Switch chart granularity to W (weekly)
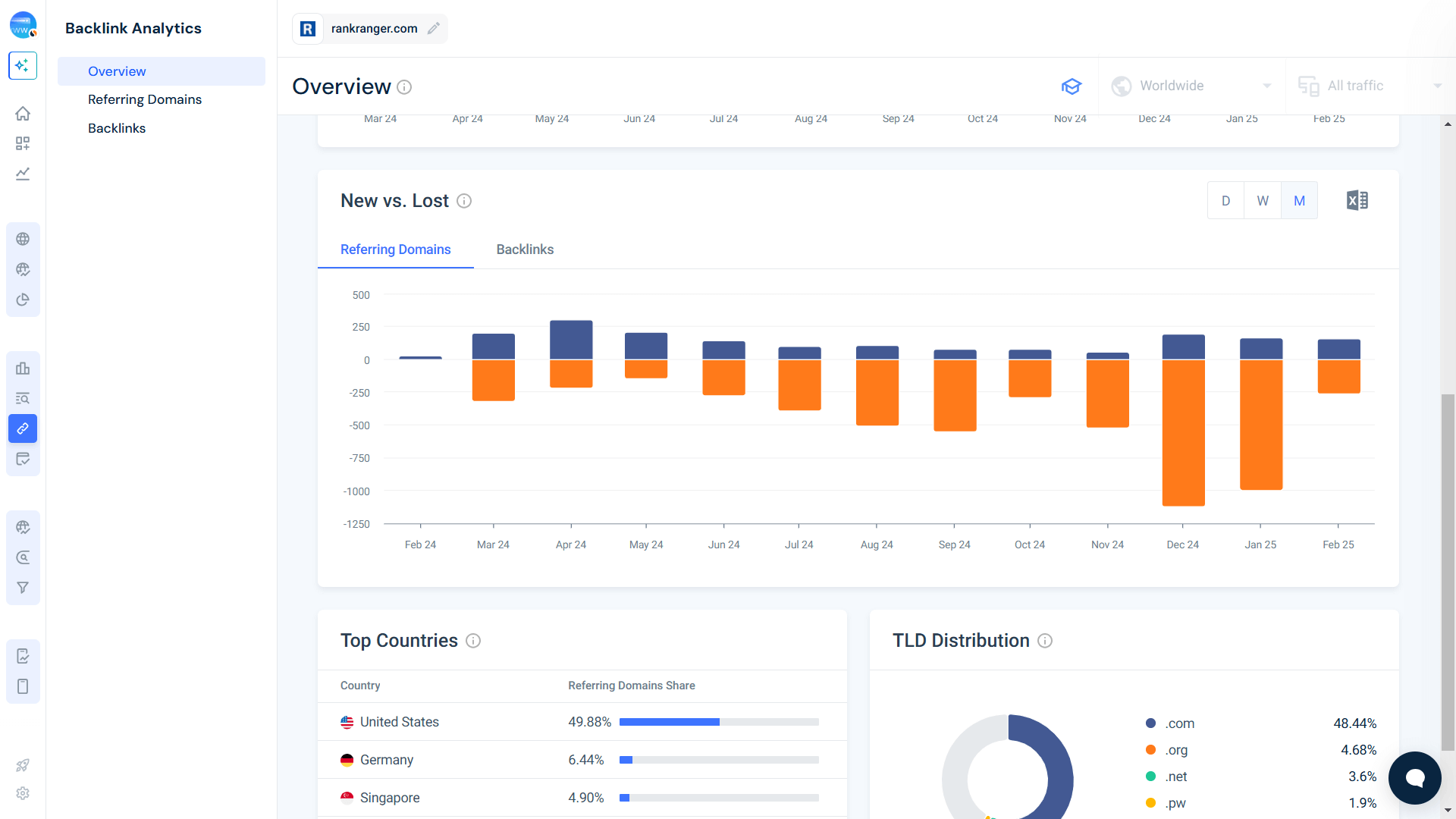The image size is (1456, 819). coord(1263,201)
